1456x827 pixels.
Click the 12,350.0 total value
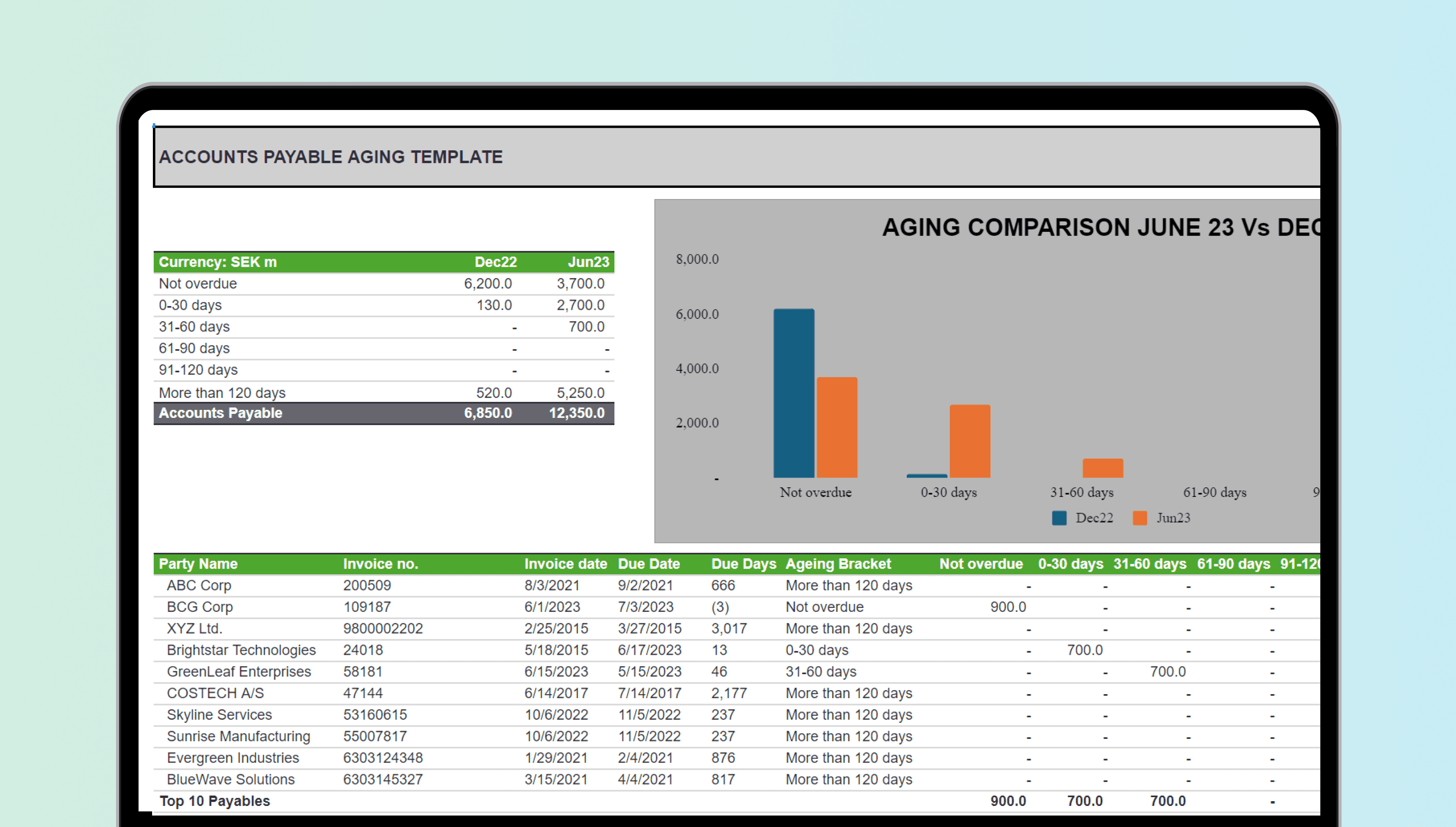click(576, 413)
